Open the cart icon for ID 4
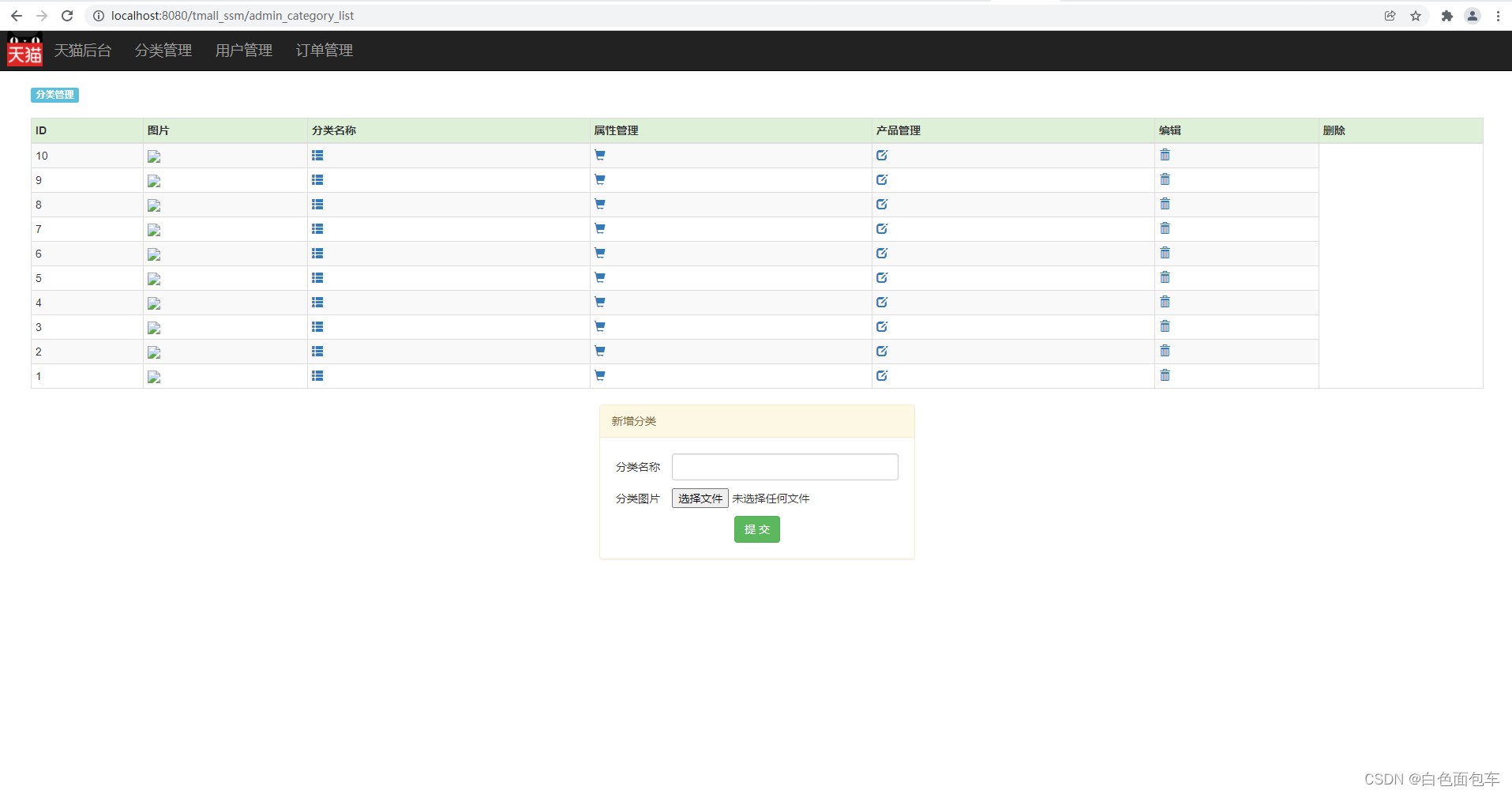The width and height of the screenshot is (1512, 794). coord(600,303)
